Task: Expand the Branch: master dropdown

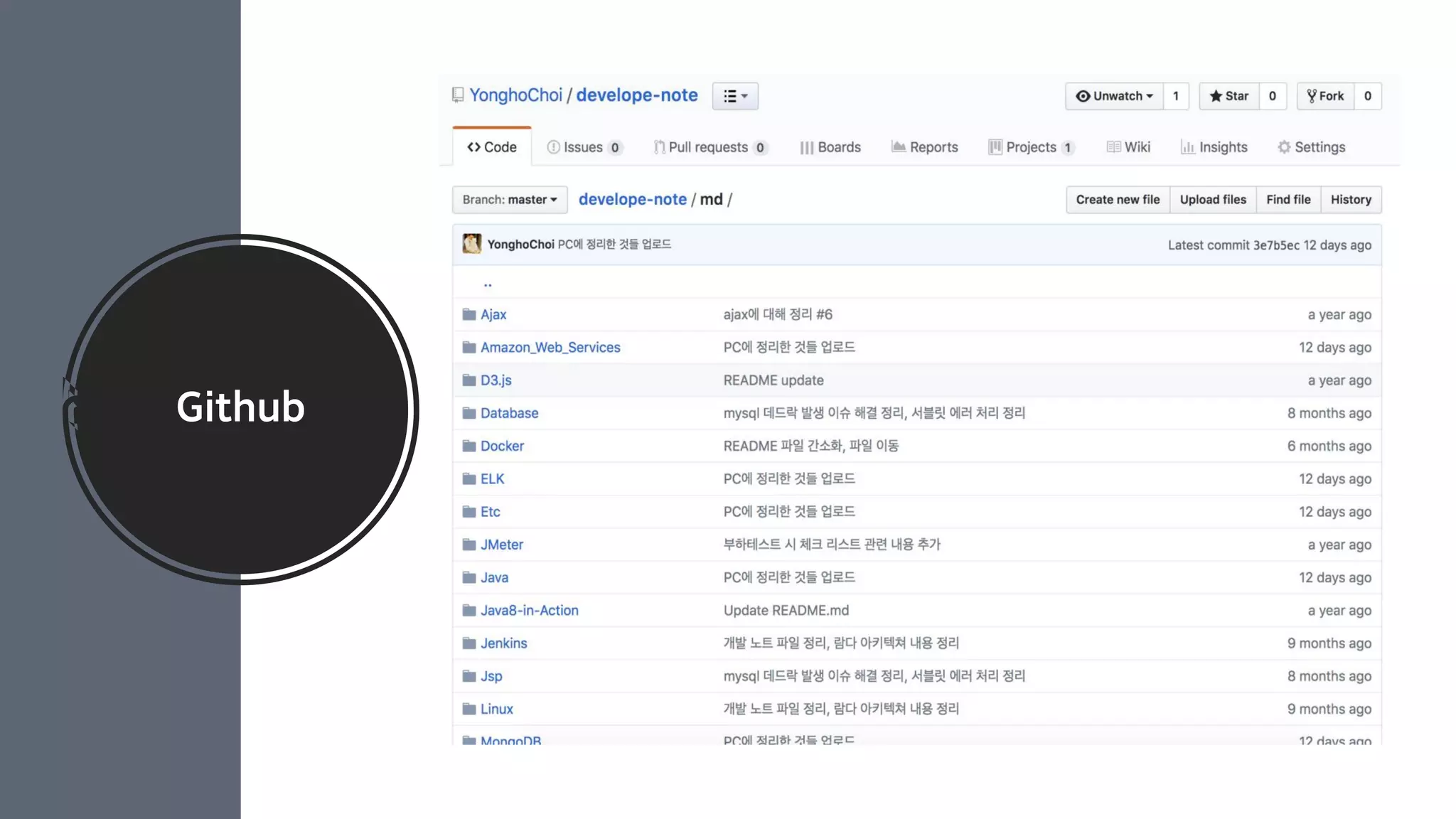Action: [510, 200]
